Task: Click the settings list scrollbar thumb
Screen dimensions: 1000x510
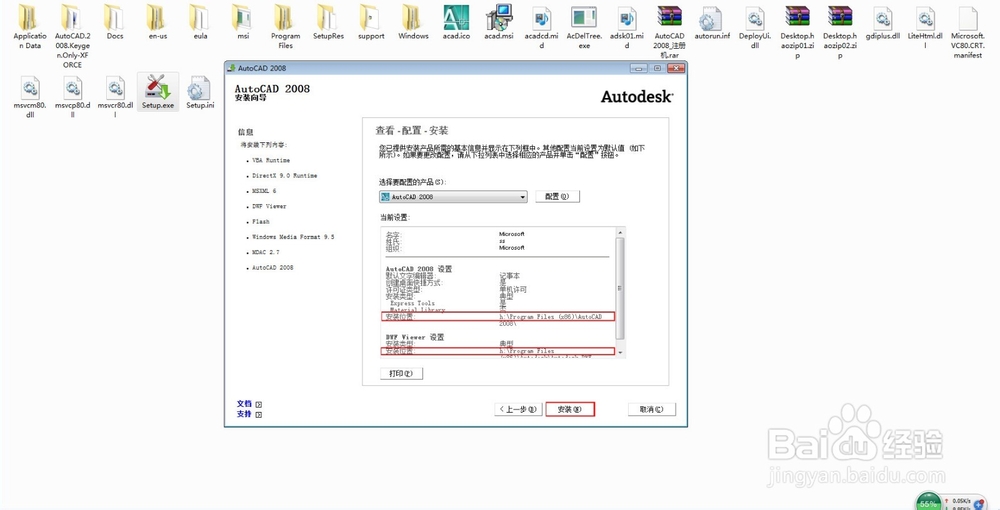Action: point(620,288)
